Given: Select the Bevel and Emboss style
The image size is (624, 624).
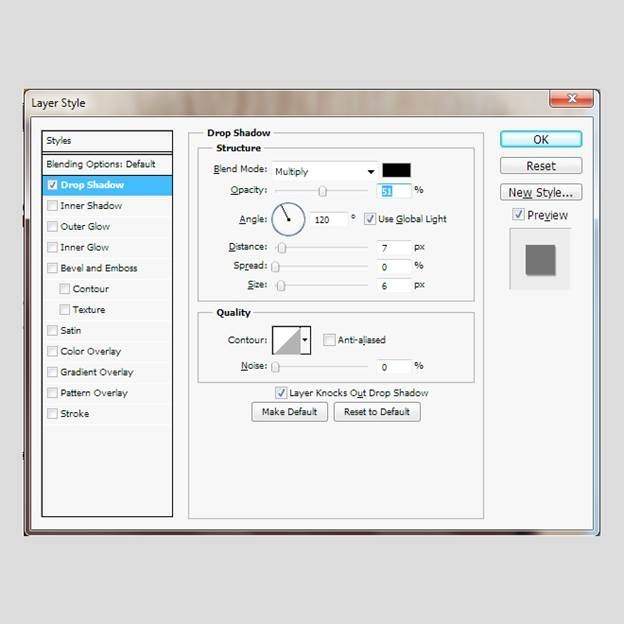Looking at the screenshot, I should pyautogui.click(x=98, y=268).
